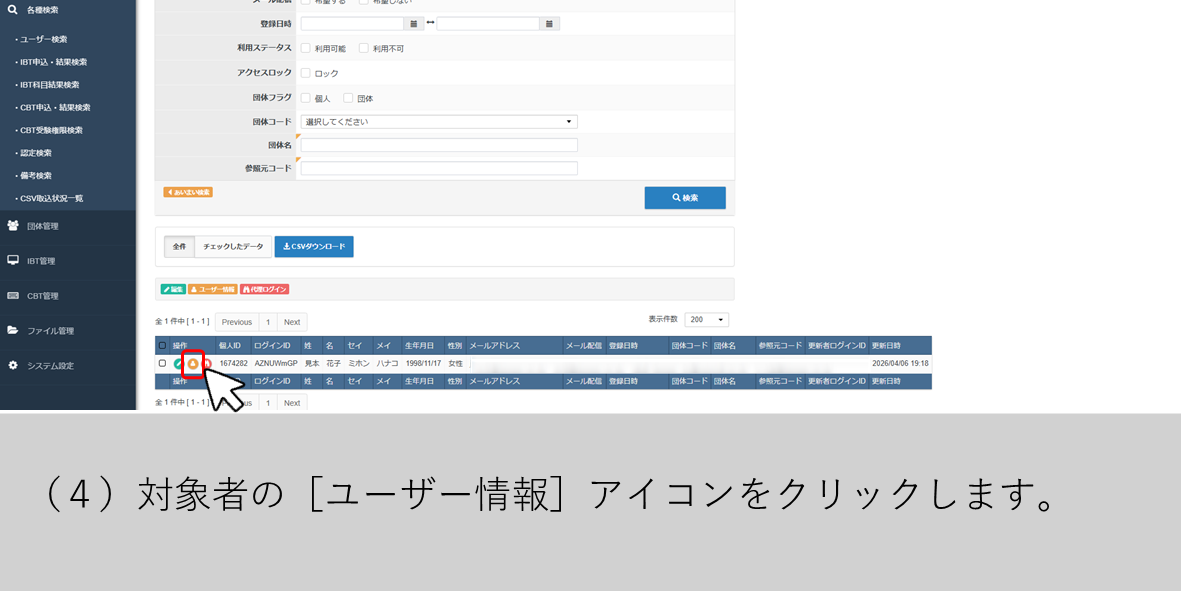Open the 団体コード dropdown 選択してください
Image resolution: width=1181 pixels, height=591 pixels.
(x=439, y=121)
